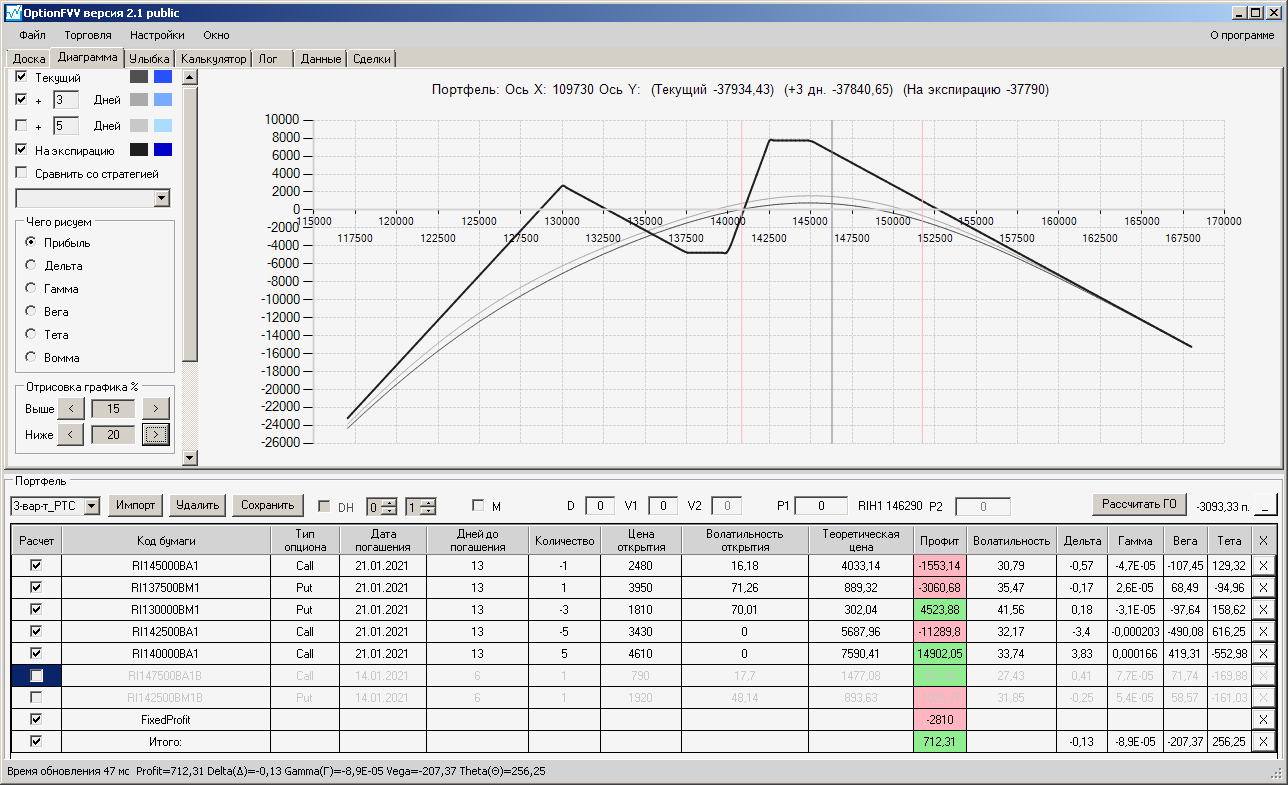This screenshot has height=785, width=1288.
Task: Expand the strategy comparison combo box
Action: coord(162,198)
